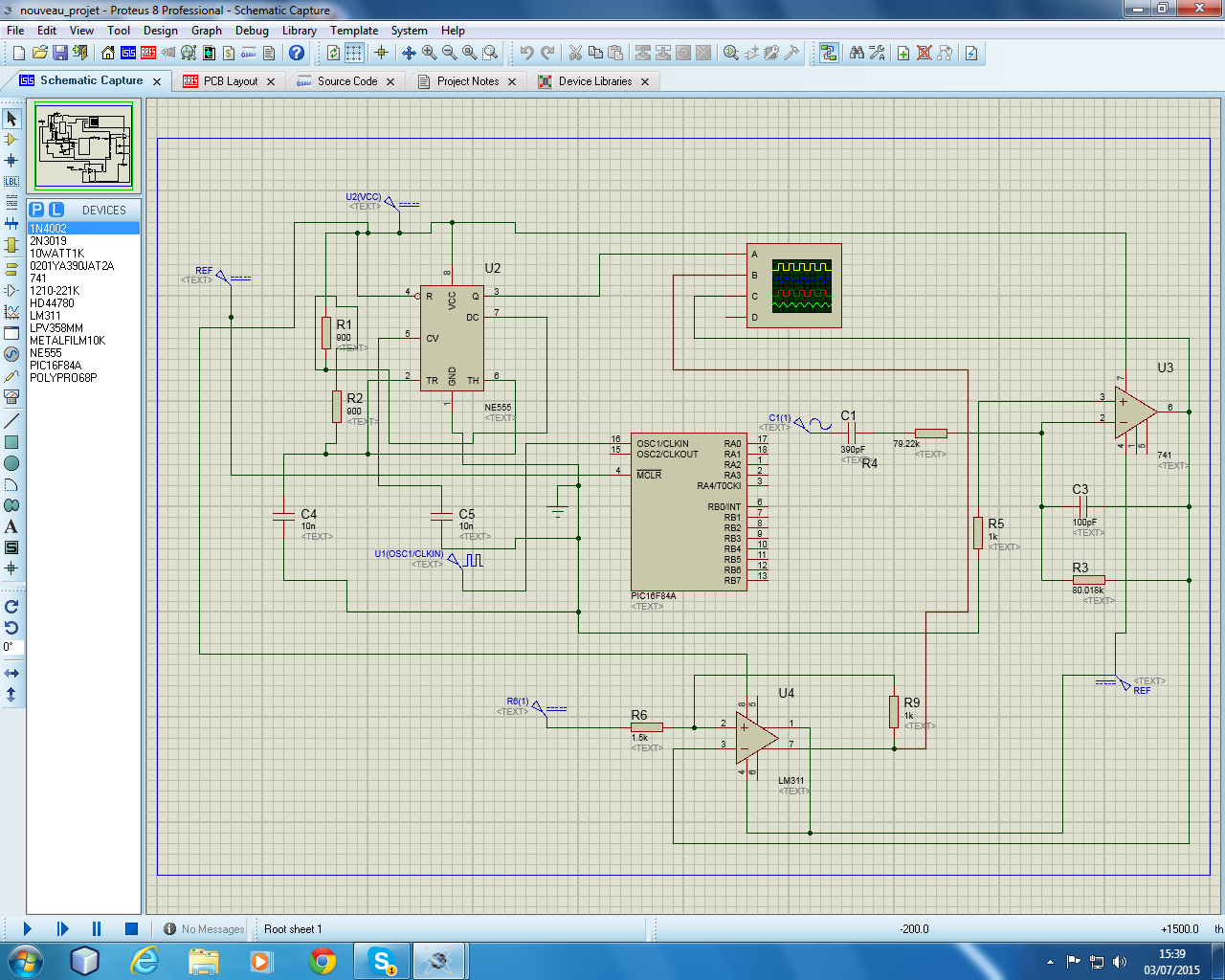Click the Pause simulation button
Image resolution: width=1225 pixels, height=980 pixels.
(97, 928)
